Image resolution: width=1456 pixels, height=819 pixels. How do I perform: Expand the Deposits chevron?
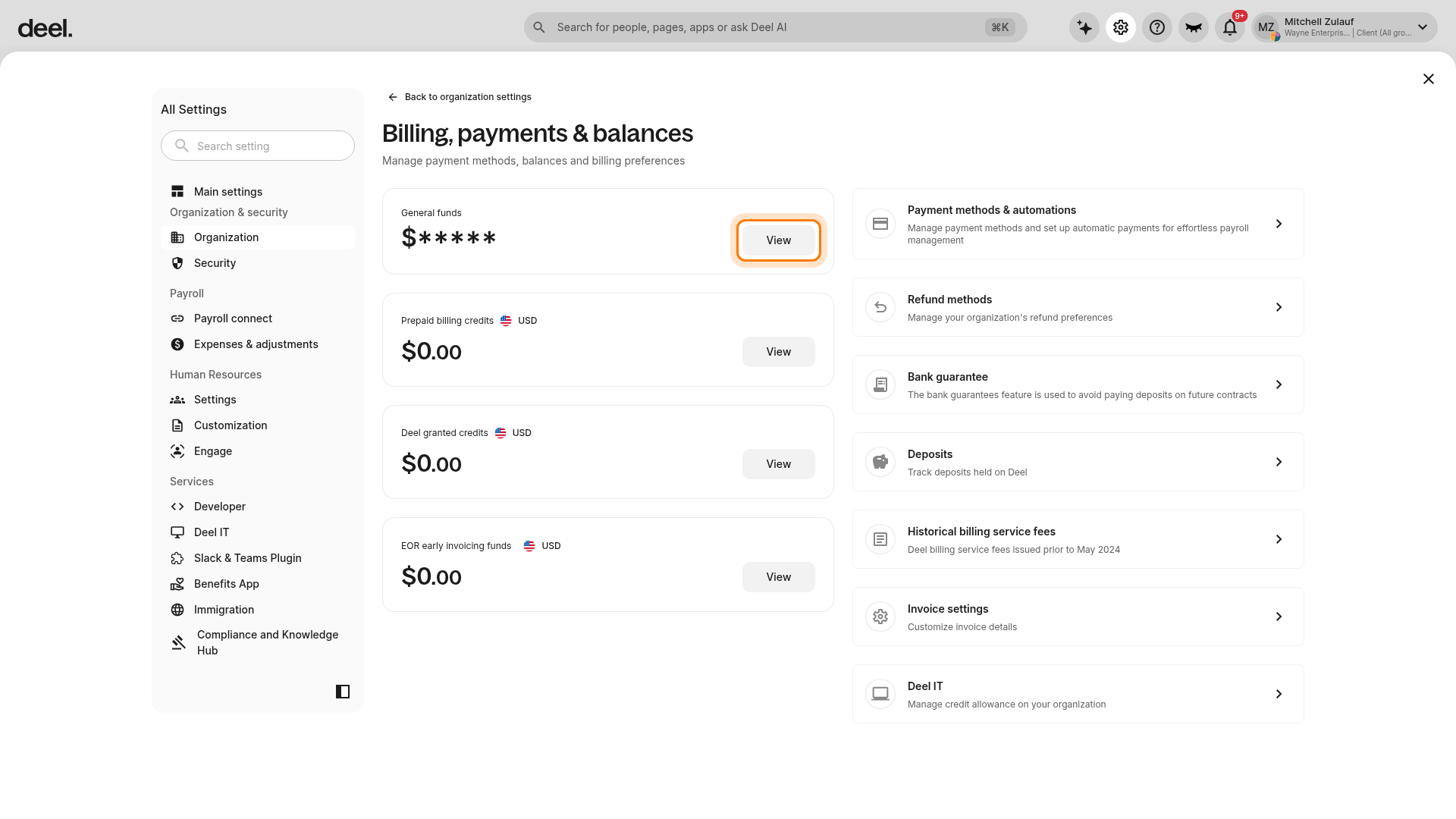pos(1279,462)
